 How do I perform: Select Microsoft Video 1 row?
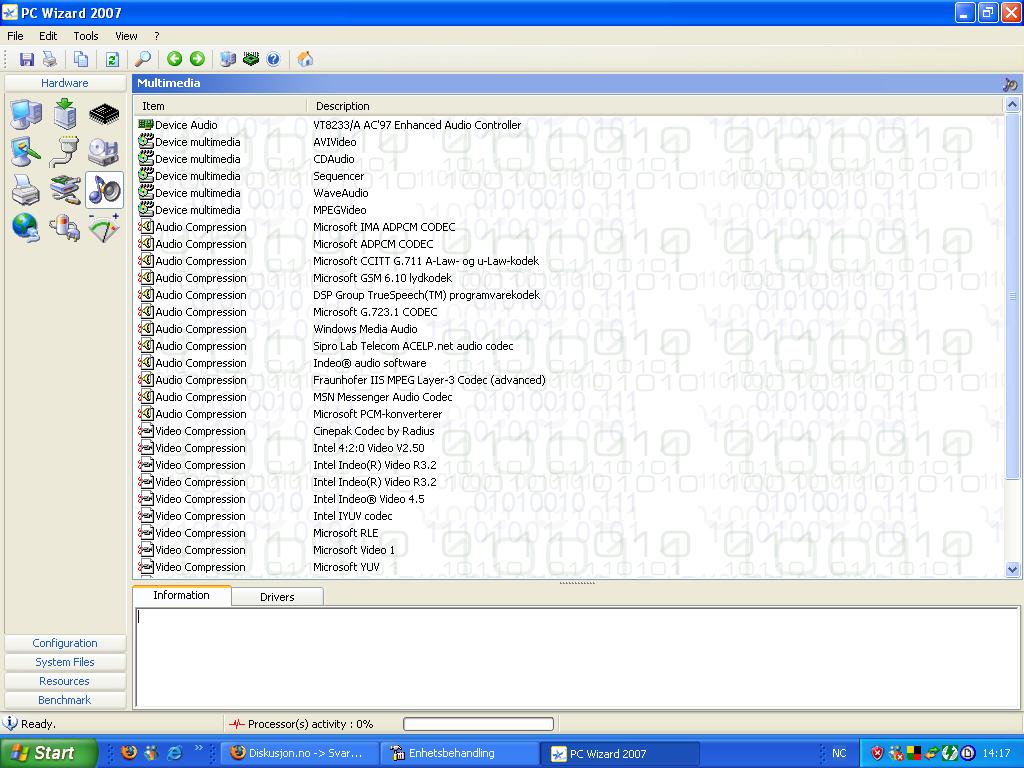(568, 550)
